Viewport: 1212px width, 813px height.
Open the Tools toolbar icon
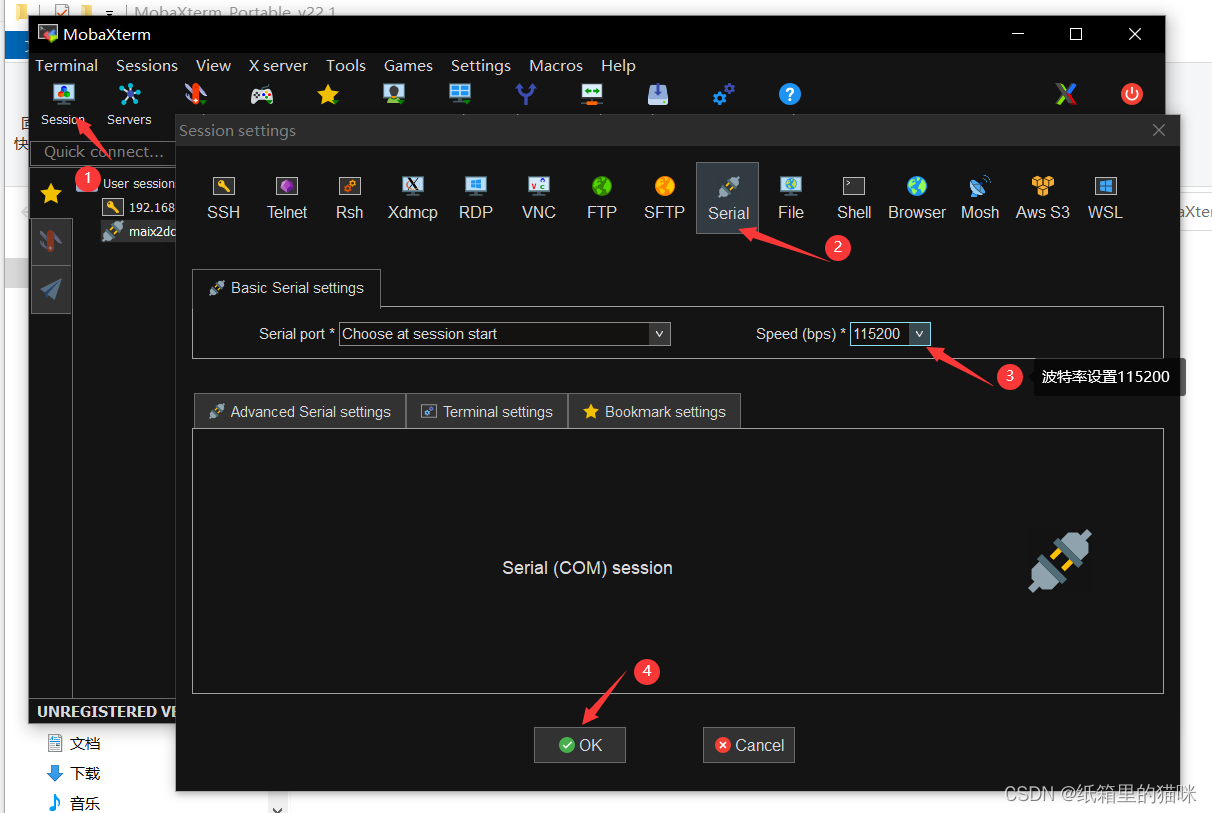point(196,95)
